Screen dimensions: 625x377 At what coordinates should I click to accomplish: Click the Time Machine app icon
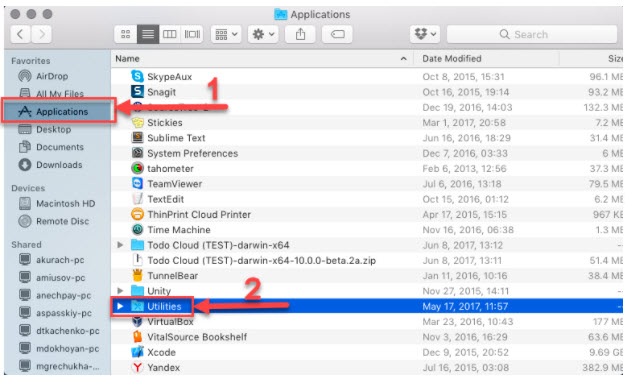pos(137,230)
